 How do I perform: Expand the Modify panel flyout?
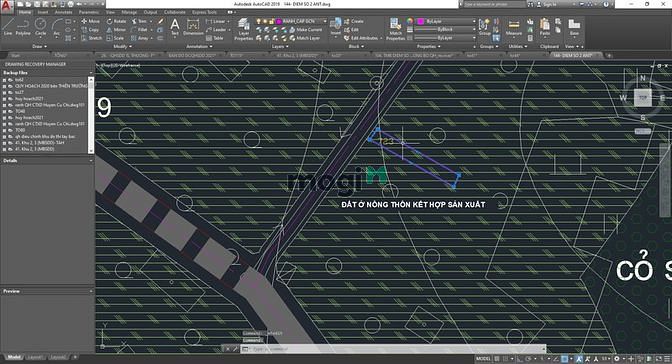[x=123, y=46]
